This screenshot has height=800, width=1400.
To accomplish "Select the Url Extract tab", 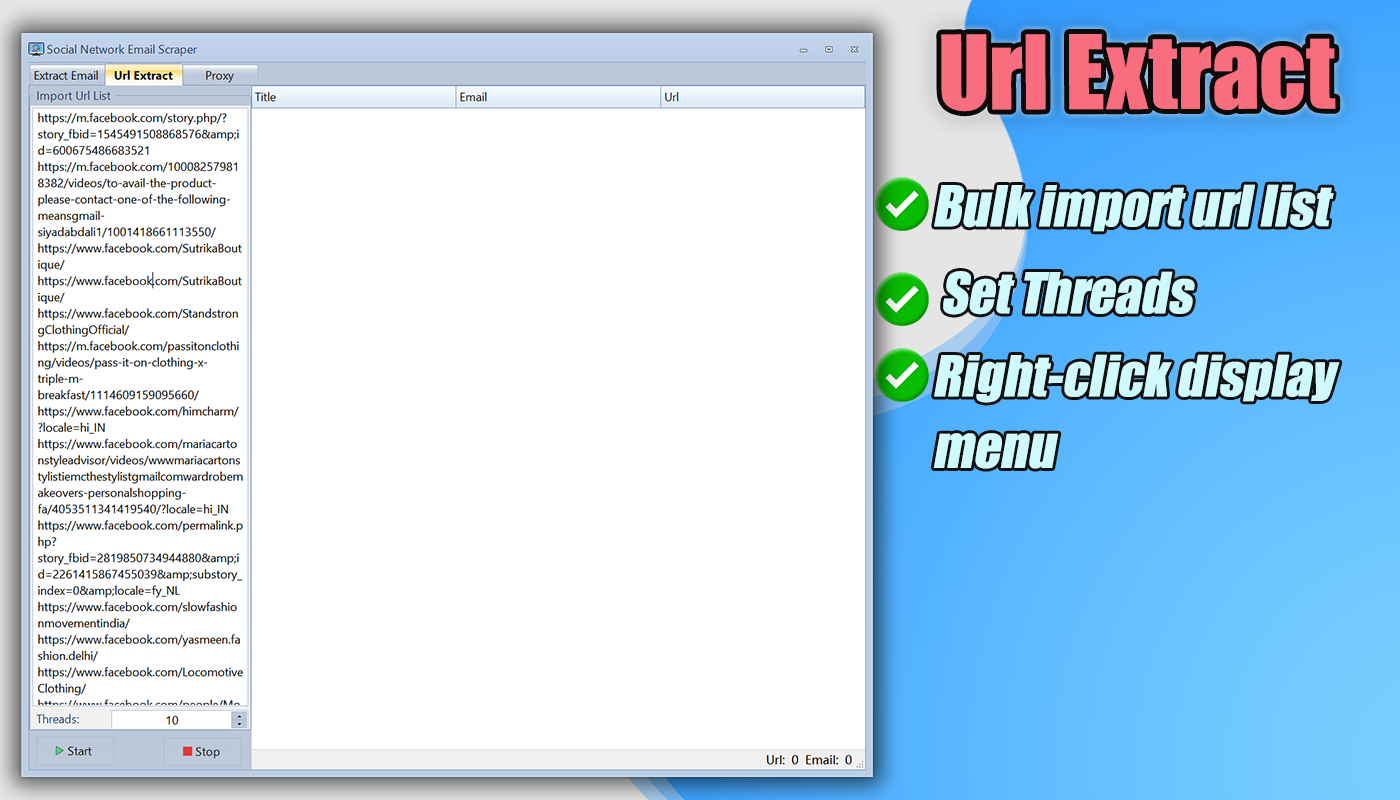I will click(143, 75).
